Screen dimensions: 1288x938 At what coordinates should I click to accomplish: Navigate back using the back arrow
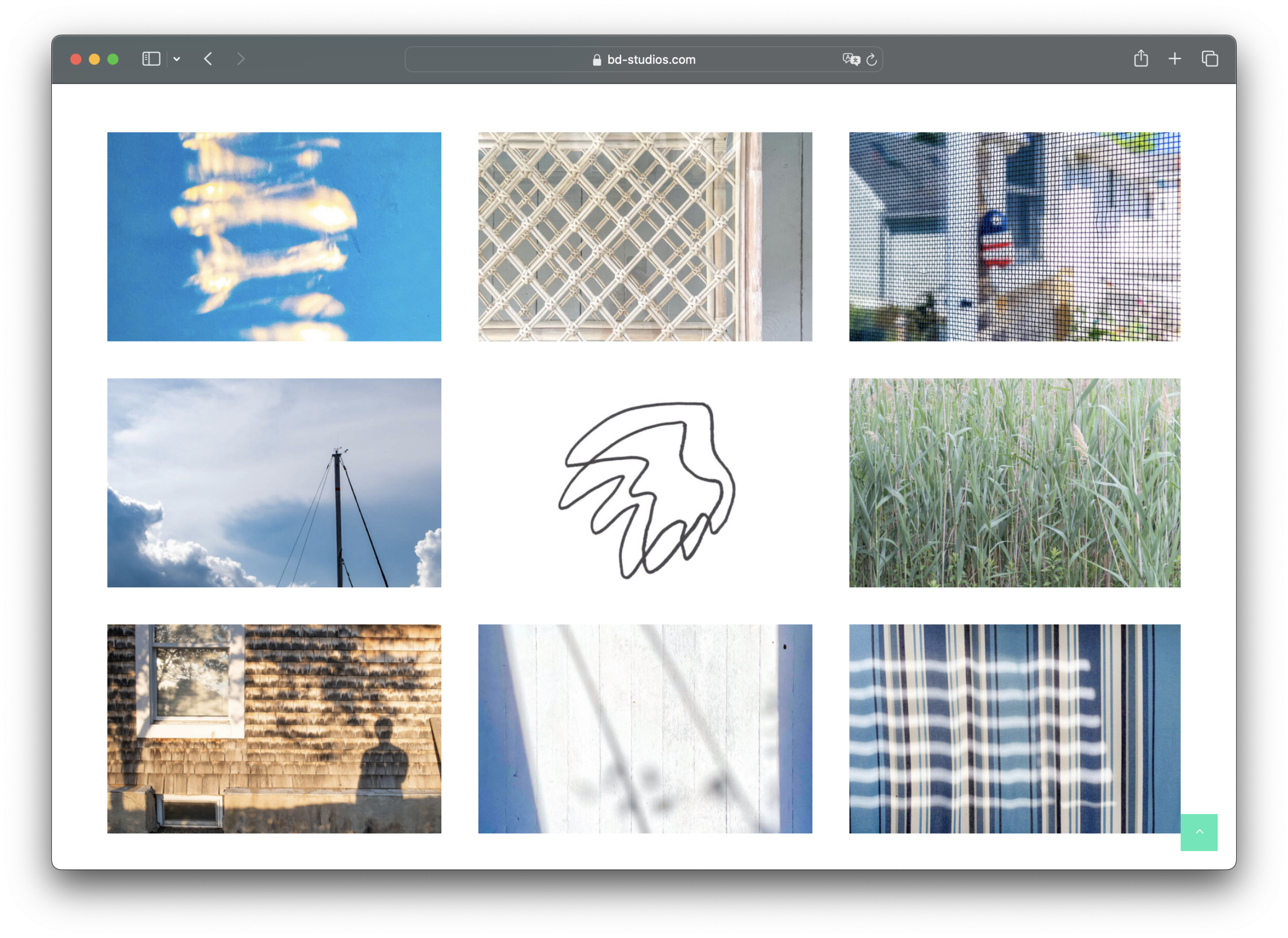click(x=208, y=58)
